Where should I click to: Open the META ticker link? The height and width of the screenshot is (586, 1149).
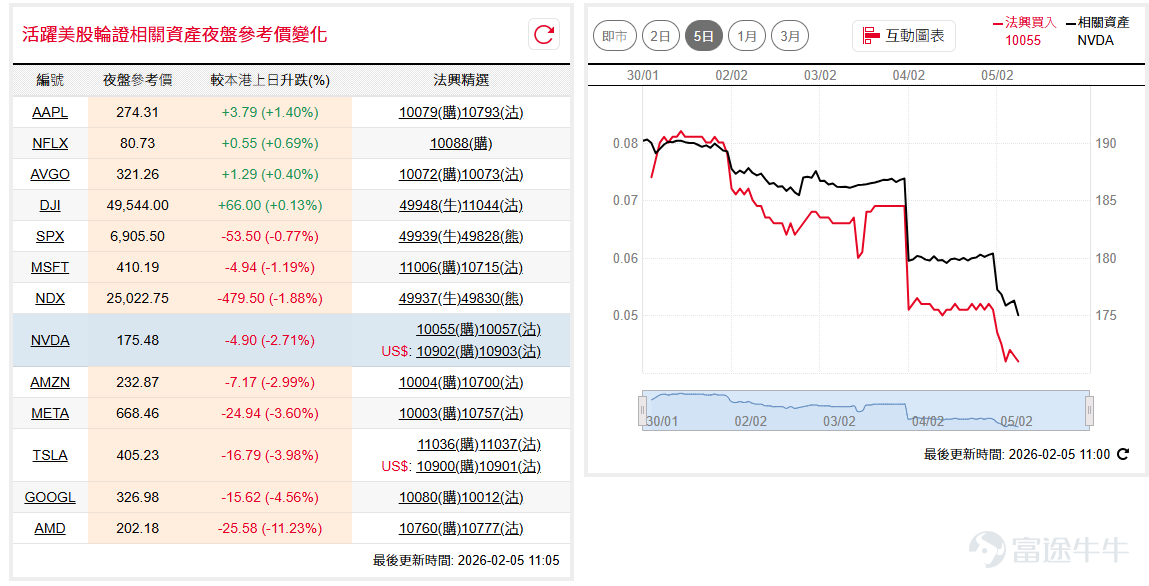[x=50, y=413]
